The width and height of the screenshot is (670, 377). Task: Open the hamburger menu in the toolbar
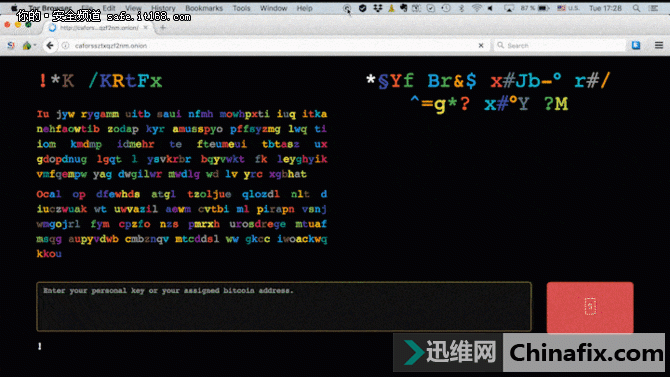tap(658, 45)
